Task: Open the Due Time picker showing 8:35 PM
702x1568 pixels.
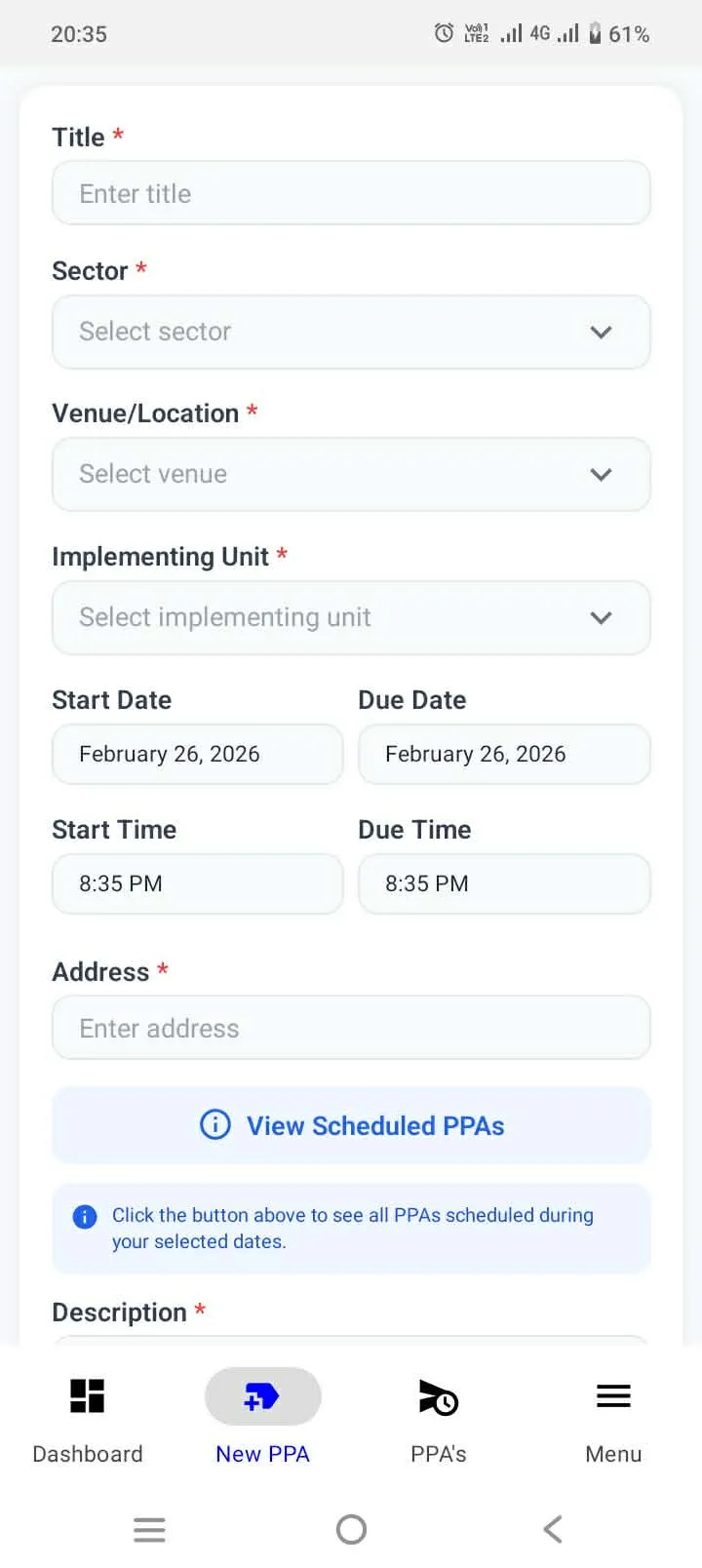Action: pyautogui.click(x=504, y=883)
